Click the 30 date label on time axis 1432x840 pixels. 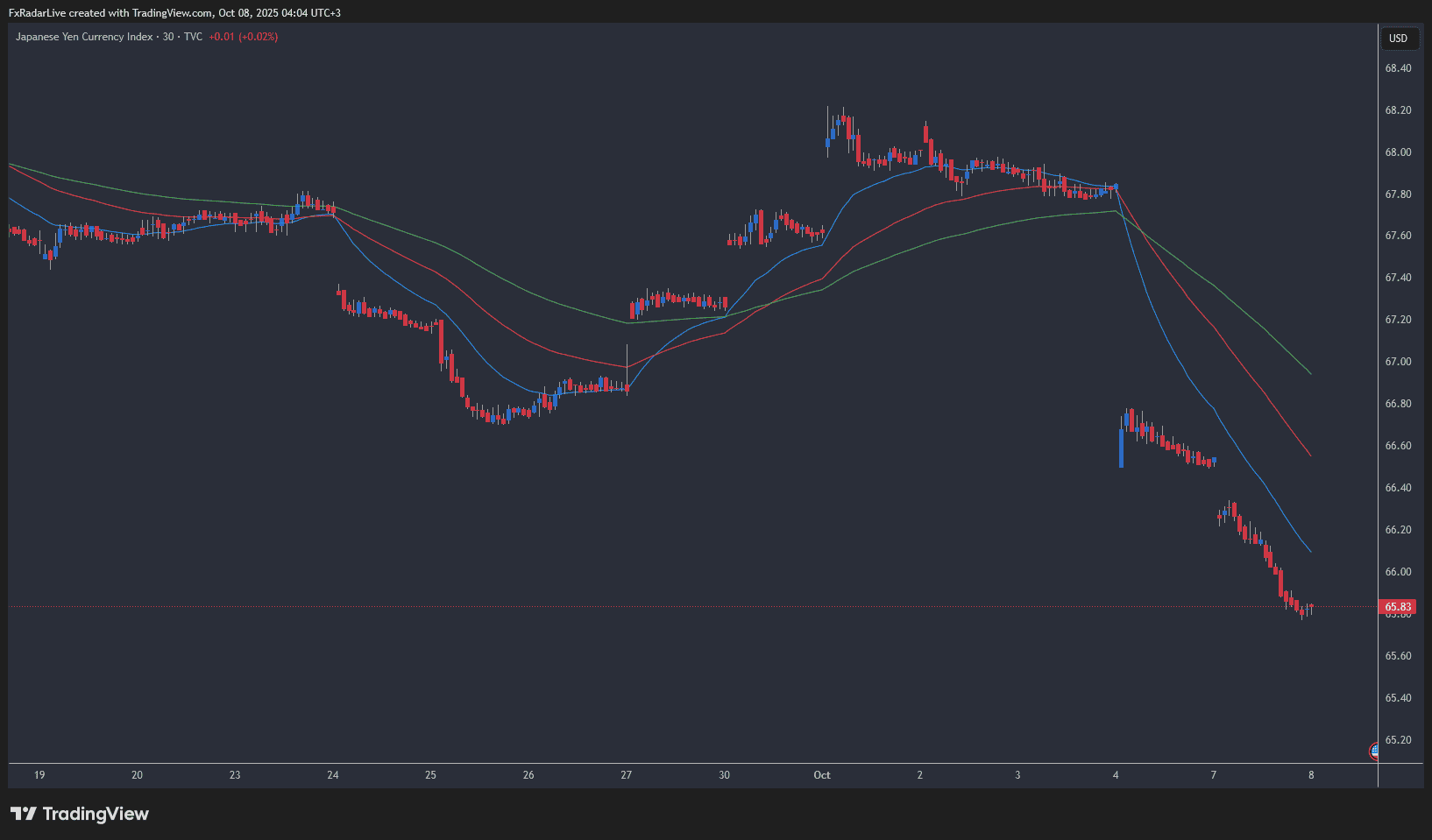pyautogui.click(x=724, y=775)
